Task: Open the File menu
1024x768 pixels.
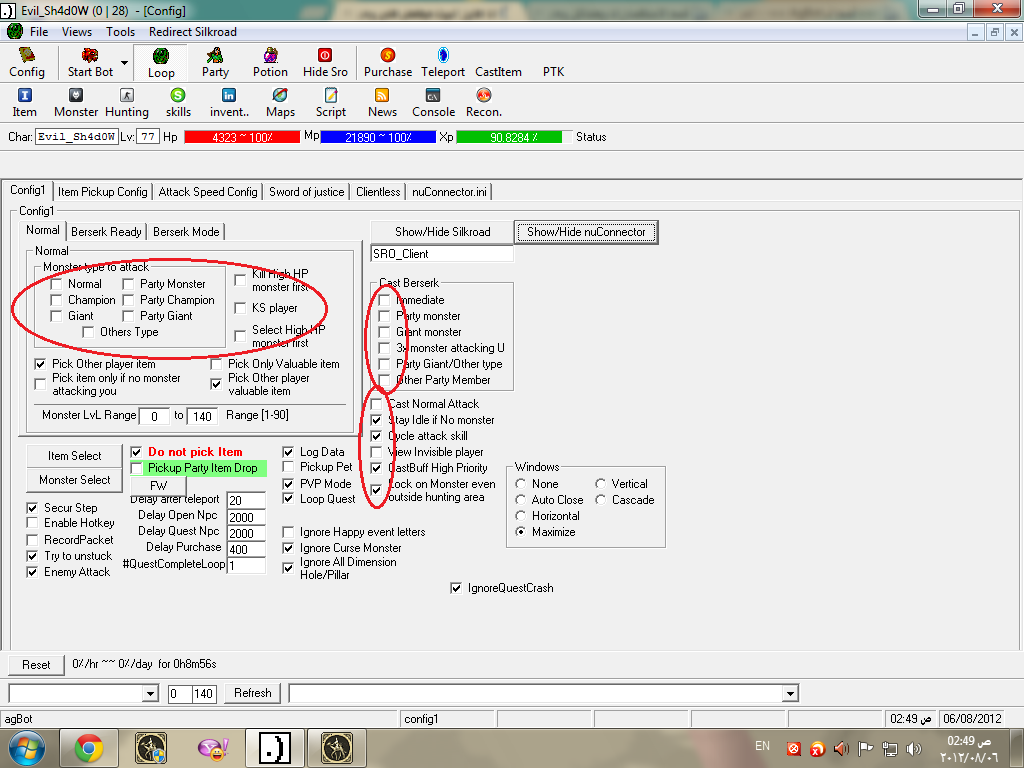Action: tap(39, 31)
